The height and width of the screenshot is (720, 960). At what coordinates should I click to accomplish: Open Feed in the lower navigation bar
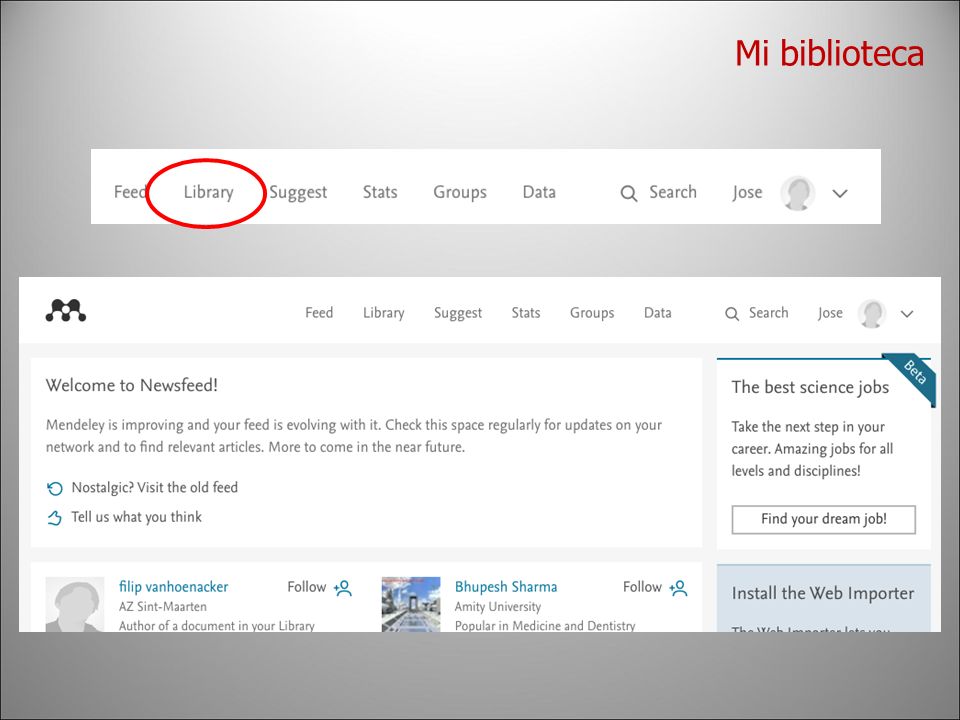pyautogui.click(x=319, y=313)
